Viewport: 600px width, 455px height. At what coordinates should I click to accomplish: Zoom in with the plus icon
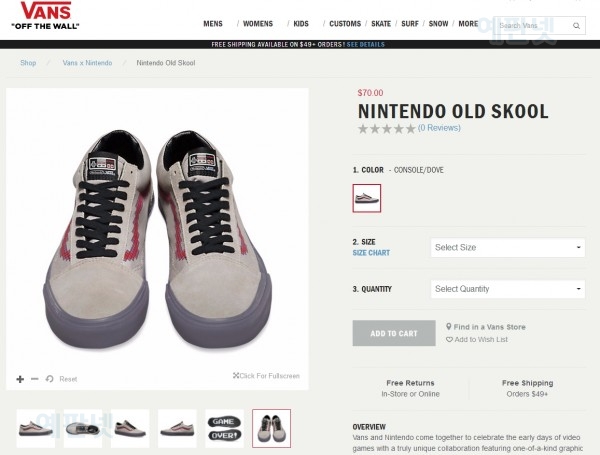point(20,379)
